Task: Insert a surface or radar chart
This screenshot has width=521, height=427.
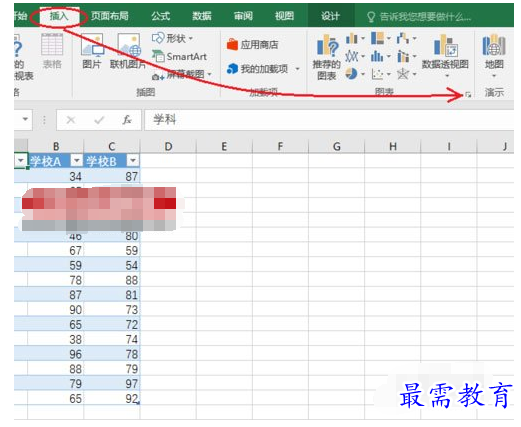Action: pos(406,74)
